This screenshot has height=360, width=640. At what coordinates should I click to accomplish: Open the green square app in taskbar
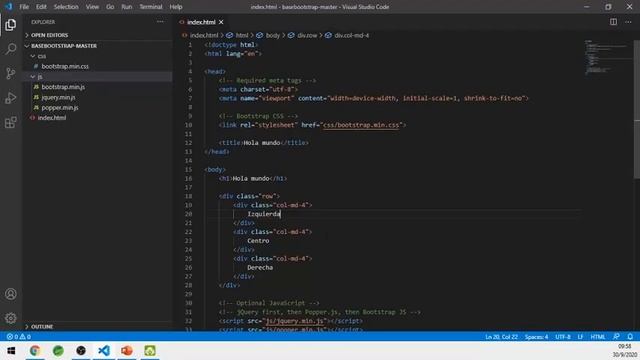tap(150, 351)
